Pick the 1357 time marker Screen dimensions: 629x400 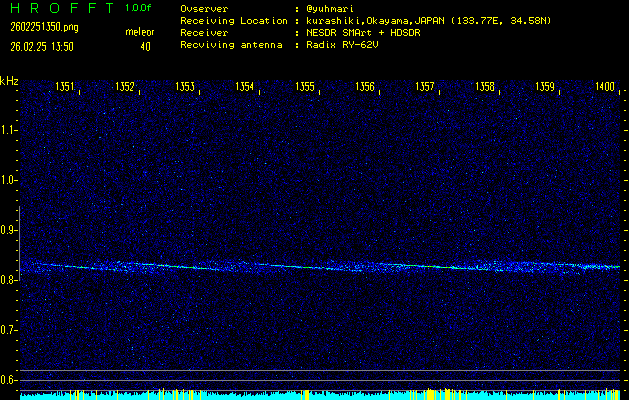(425, 87)
